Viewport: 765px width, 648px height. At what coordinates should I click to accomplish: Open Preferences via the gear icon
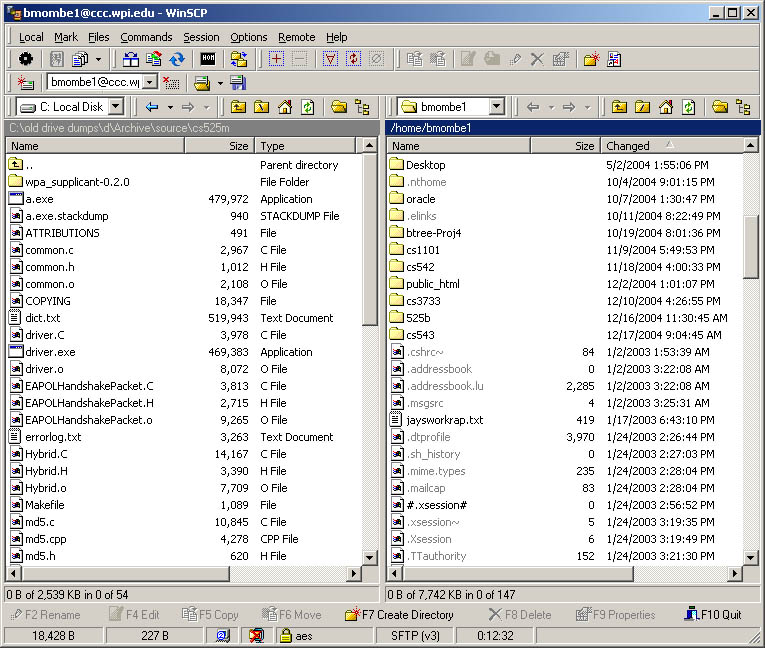point(26,60)
